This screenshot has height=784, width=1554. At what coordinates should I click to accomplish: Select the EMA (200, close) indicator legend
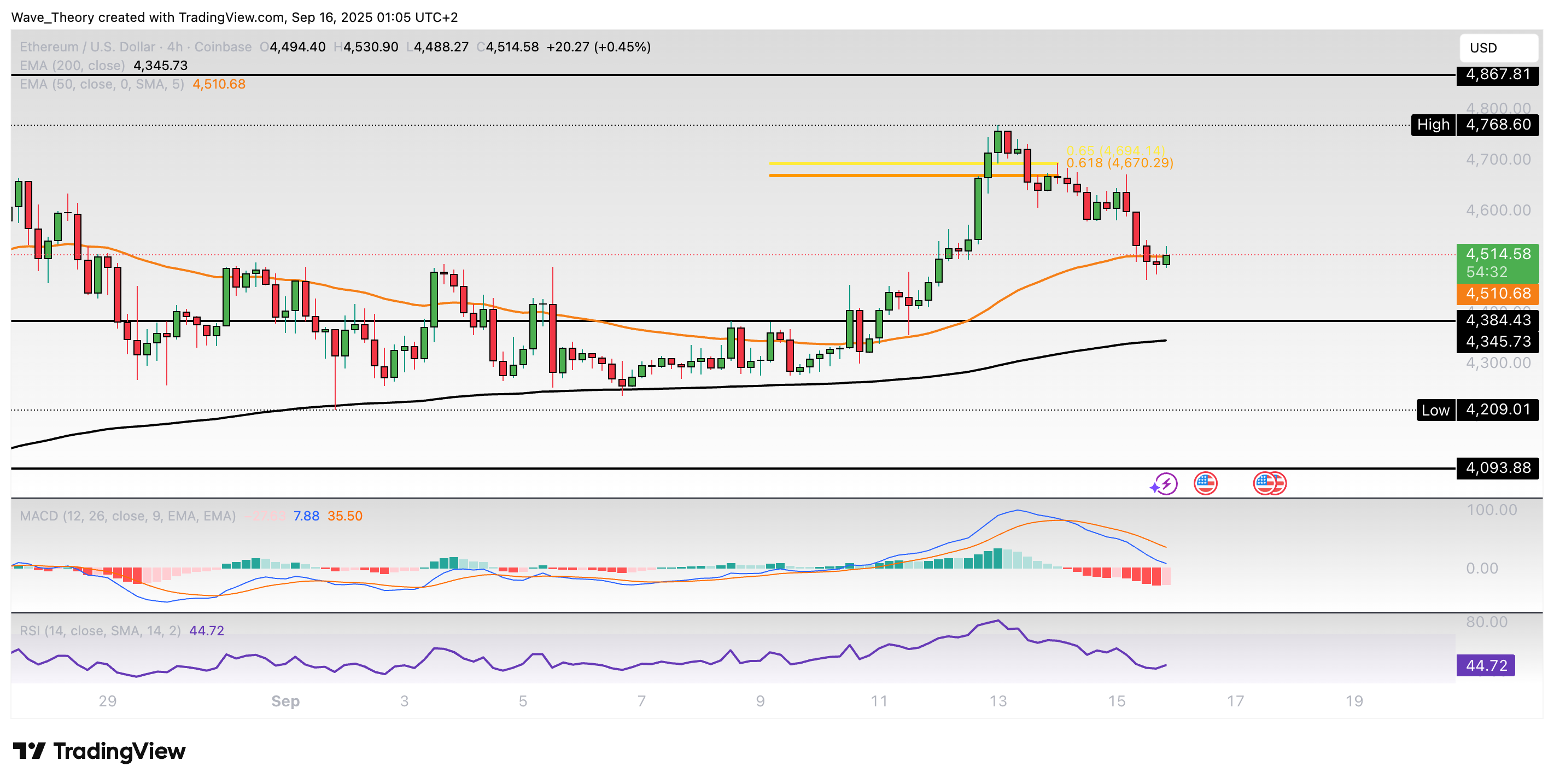coord(72,66)
